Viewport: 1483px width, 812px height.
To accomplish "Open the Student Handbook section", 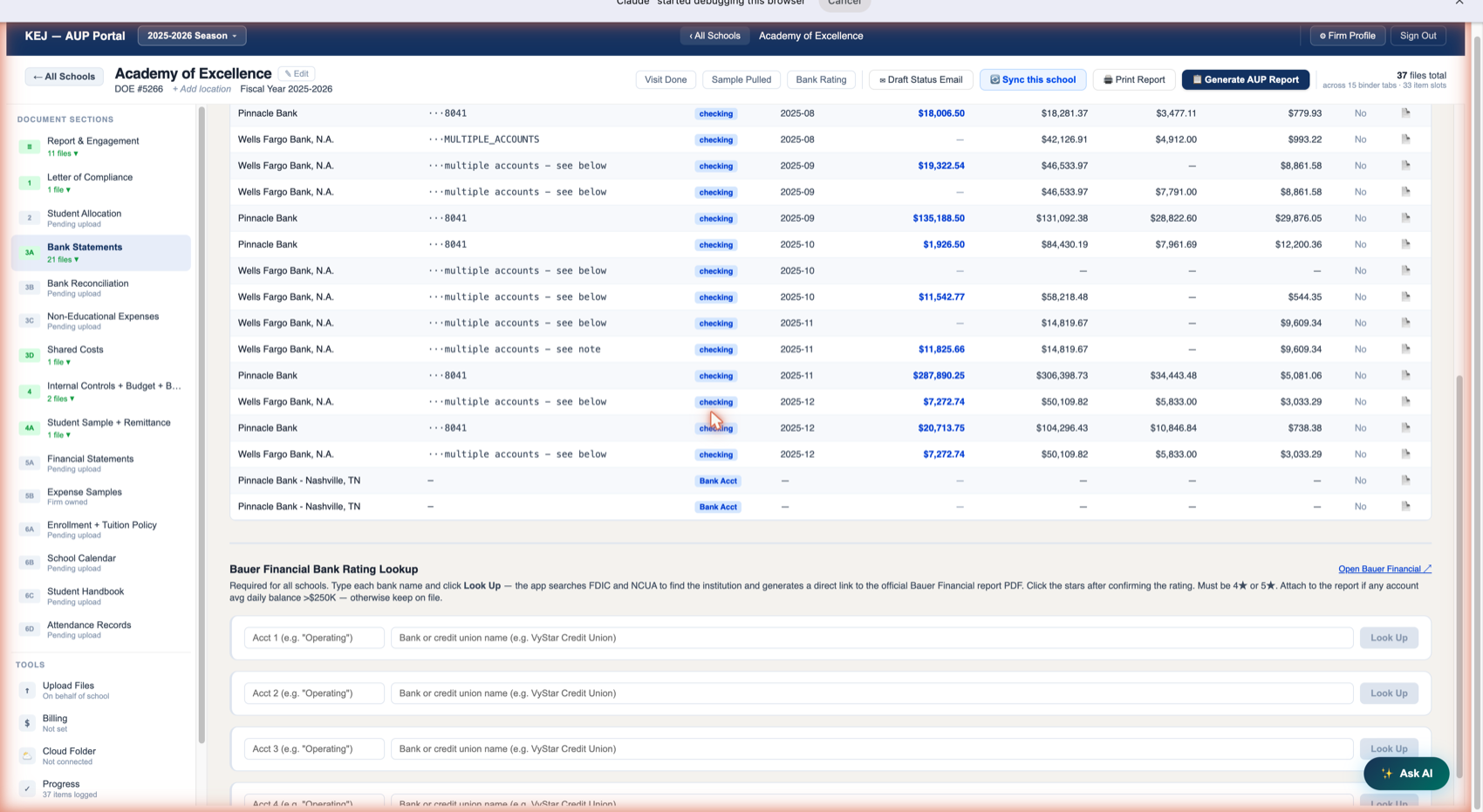I will [101, 596].
